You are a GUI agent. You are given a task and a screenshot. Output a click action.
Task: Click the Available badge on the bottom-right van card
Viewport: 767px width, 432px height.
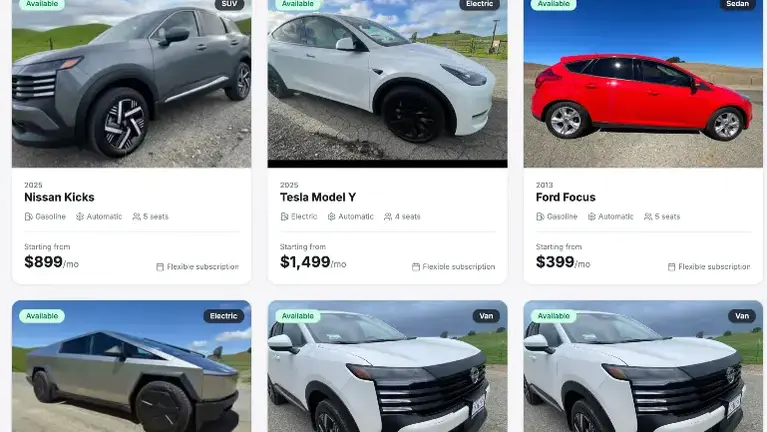554,316
